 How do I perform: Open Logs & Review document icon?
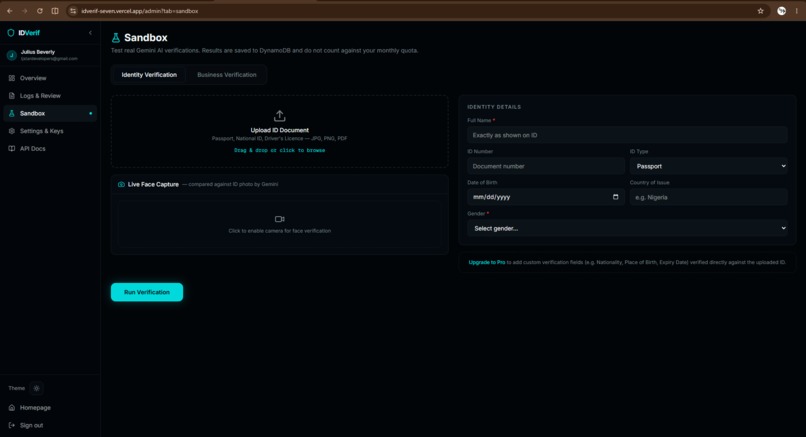click(x=12, y=96)
